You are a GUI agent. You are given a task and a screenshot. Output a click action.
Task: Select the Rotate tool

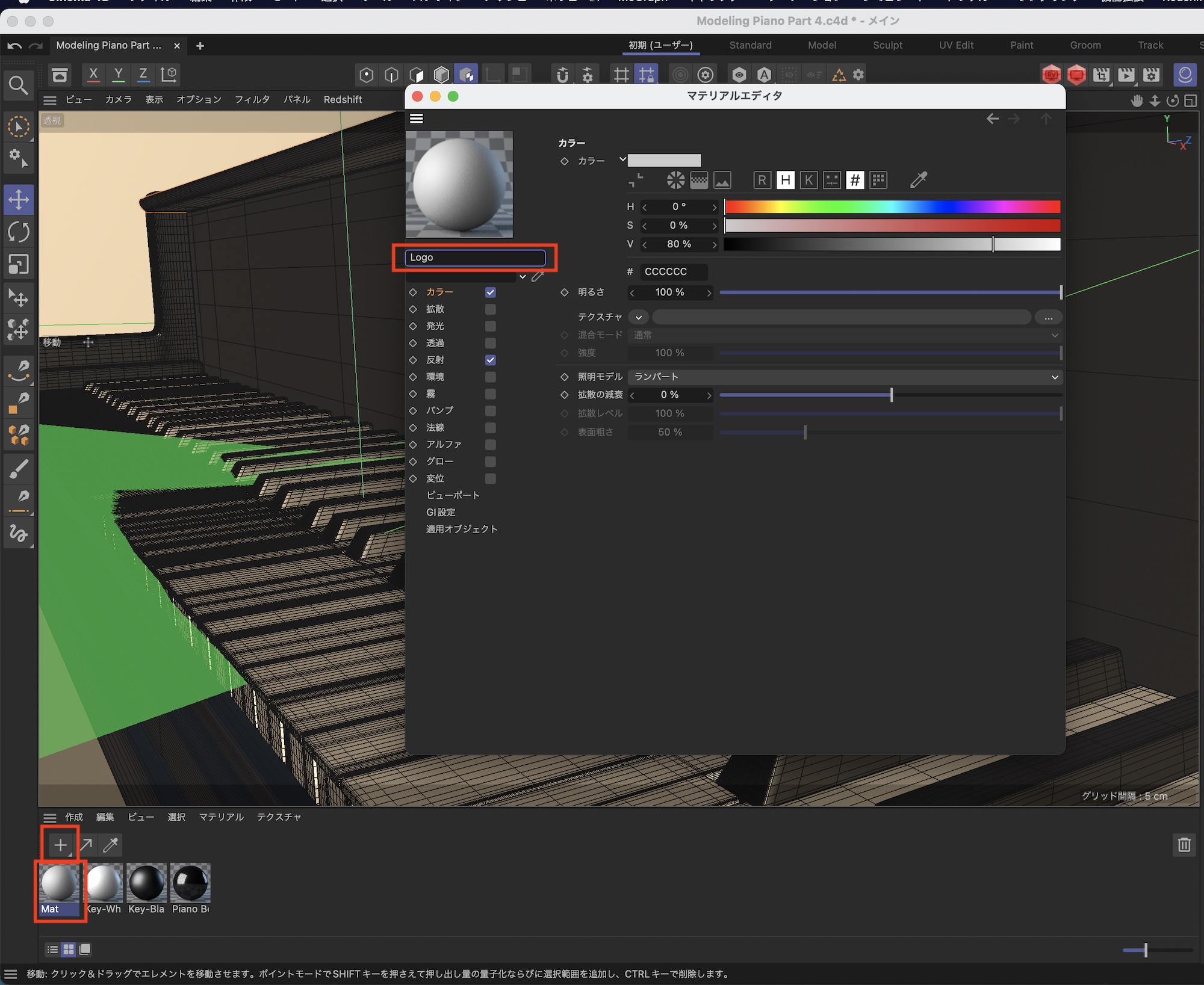coord(19,232)
